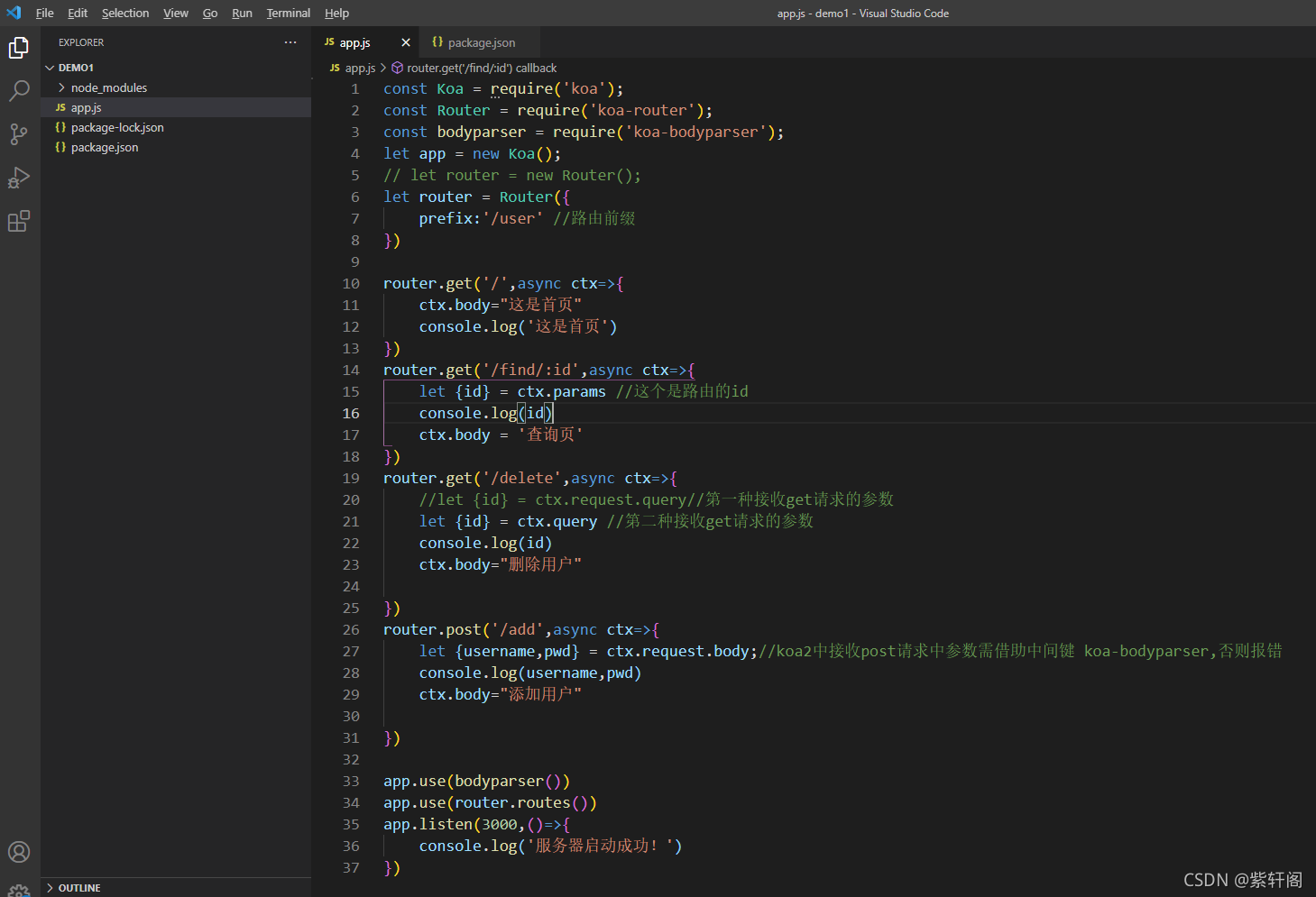Image resolution: width=1316 pixels, height=897 pixels.
Task: Open the Help menu
Action: pos(336,13)
